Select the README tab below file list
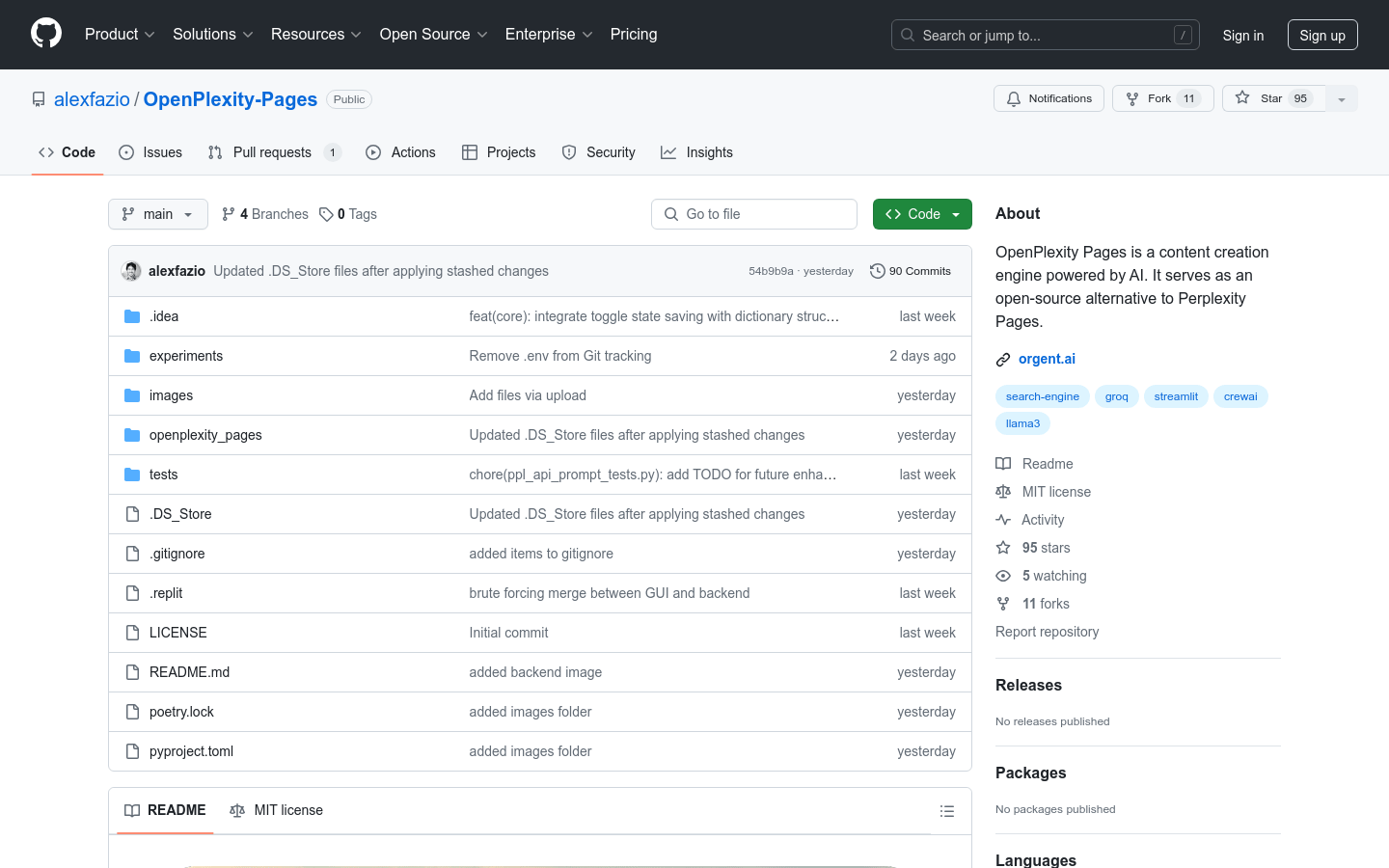Viewport: 1389px width, 868px height. [x=165, y=810]
